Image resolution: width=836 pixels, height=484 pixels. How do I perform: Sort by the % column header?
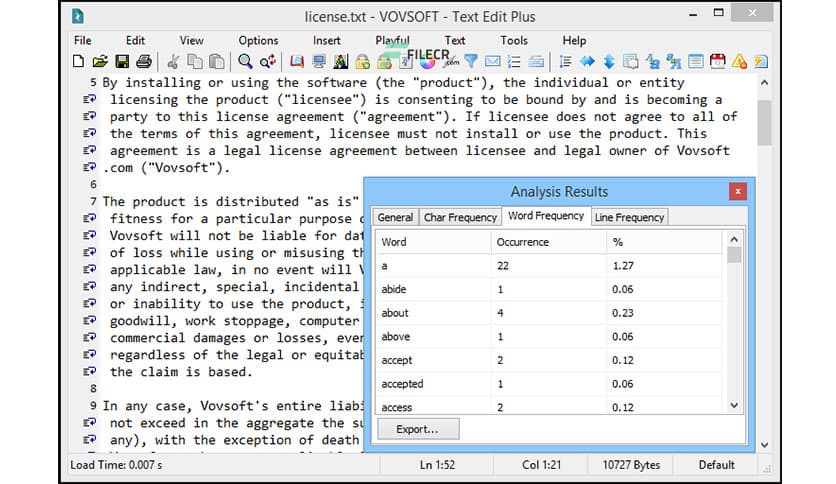point(664,242)
